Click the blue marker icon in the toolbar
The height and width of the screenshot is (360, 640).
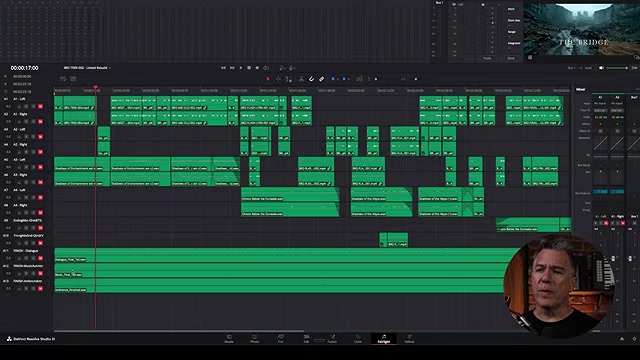[x=344, y=79]
